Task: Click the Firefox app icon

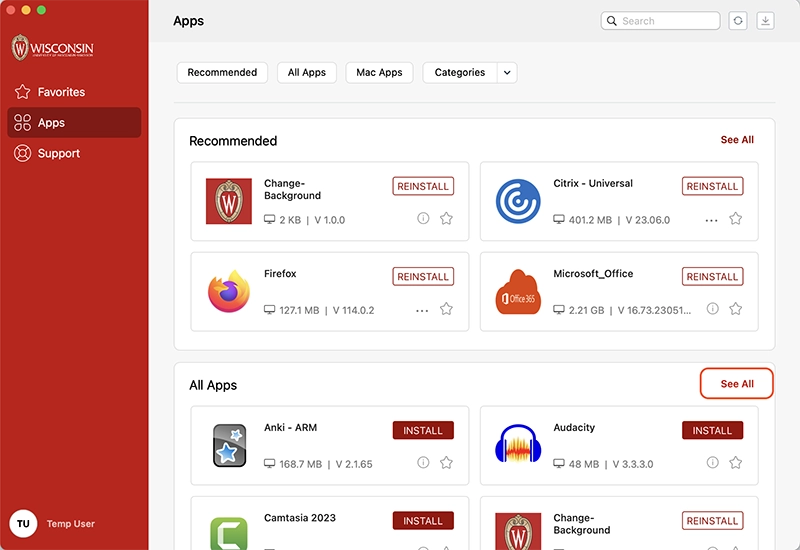Action: (229, 291)
